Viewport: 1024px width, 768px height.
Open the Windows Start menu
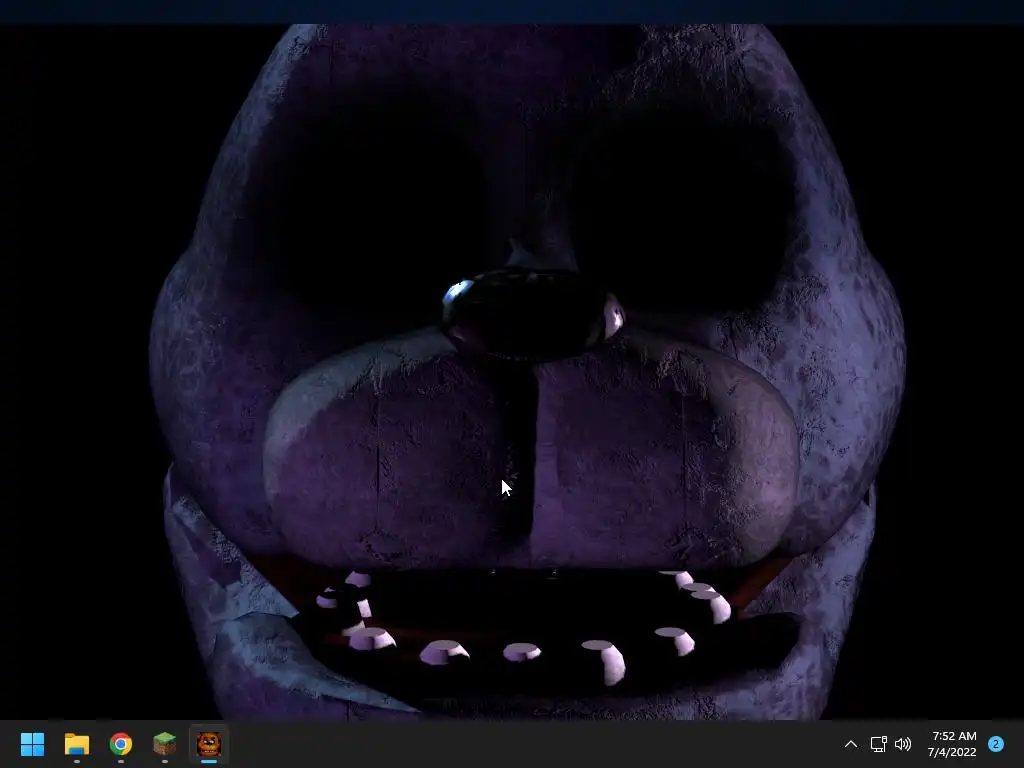point(33,744)
